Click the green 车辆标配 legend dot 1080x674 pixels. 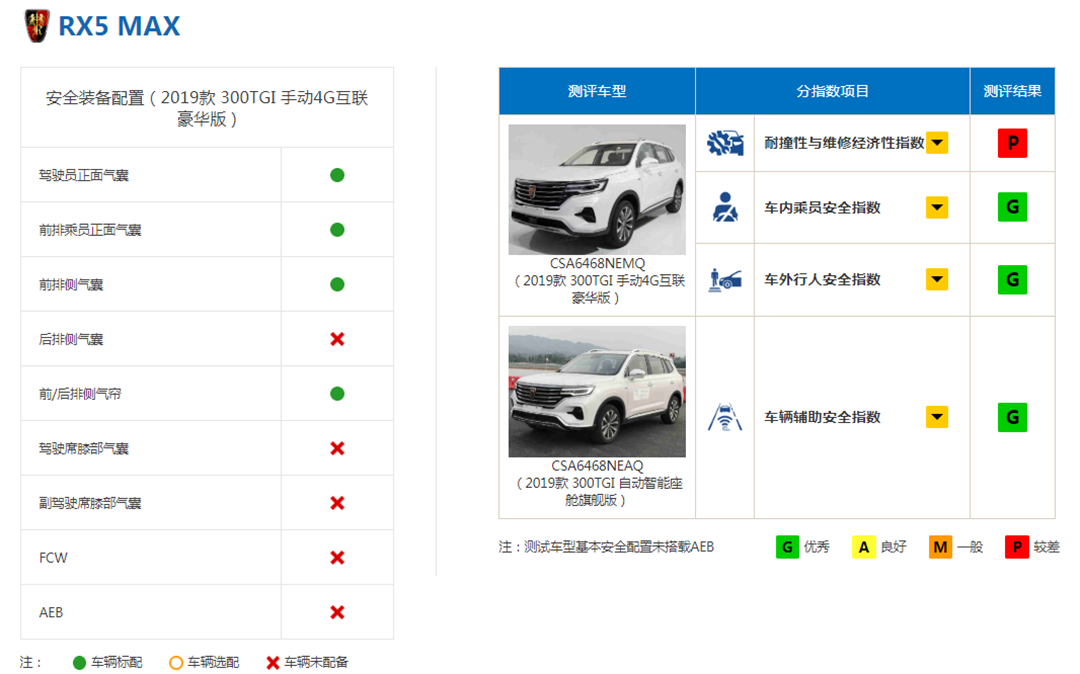(79, 661)
